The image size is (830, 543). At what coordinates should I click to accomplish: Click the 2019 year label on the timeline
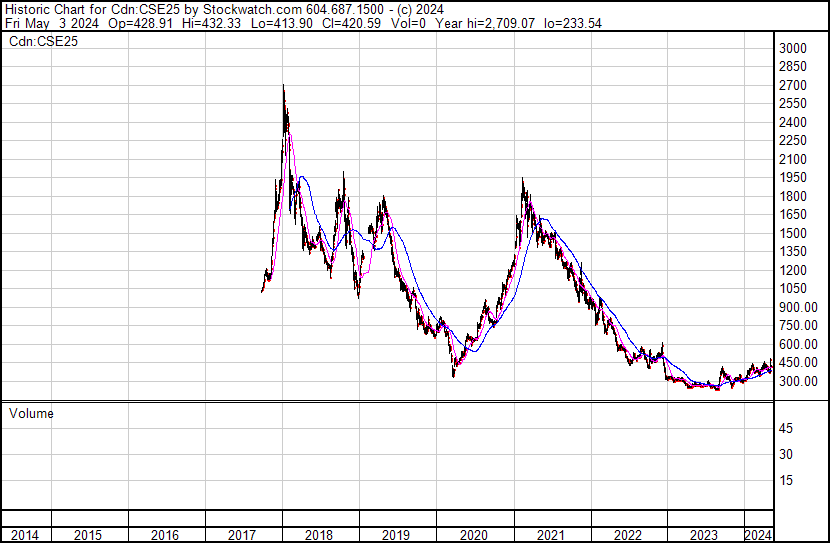point(396,535)
